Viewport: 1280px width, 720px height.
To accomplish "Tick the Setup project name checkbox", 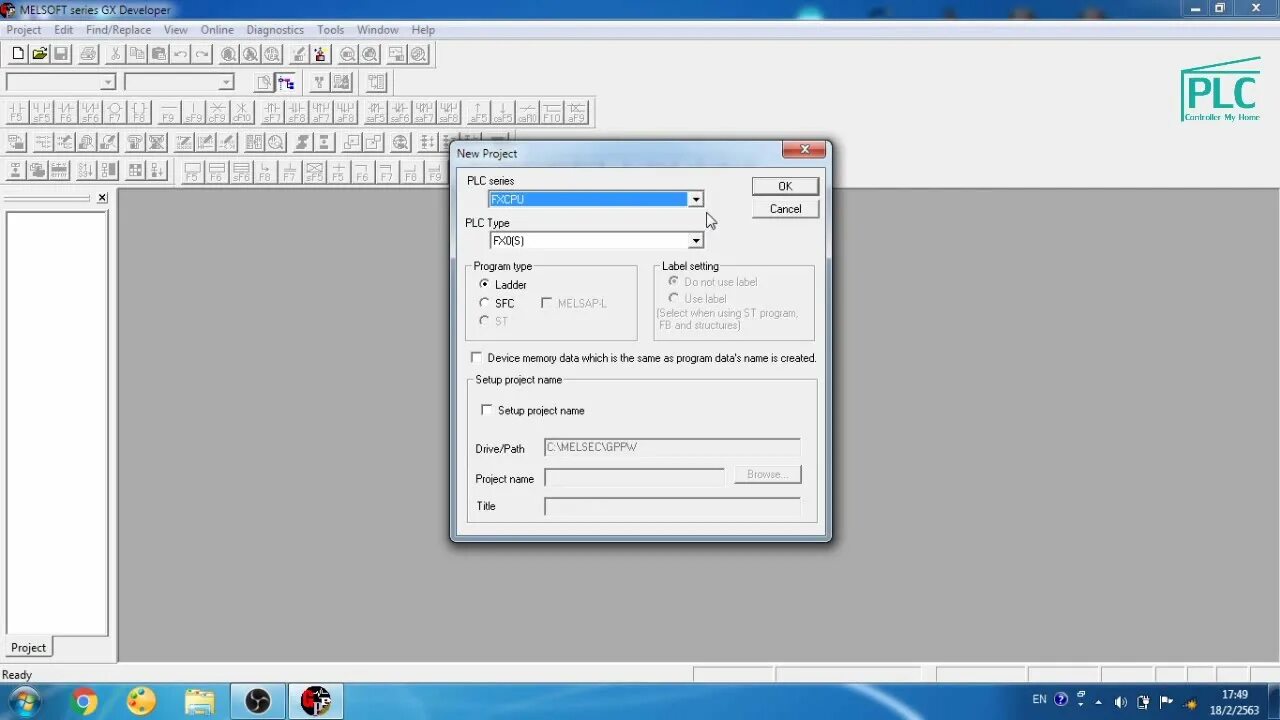I will pyautogui.click(x=487, y=410).
